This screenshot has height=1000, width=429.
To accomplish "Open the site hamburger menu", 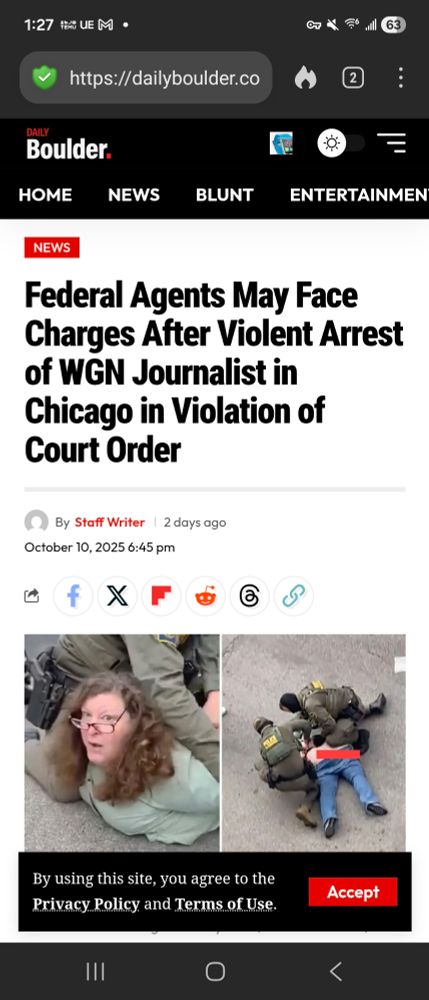I will [x=391, y=143].
